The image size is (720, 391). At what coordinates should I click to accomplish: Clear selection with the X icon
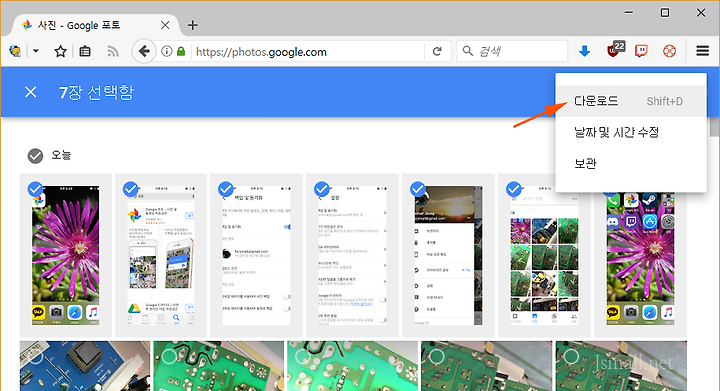[31, 92]
